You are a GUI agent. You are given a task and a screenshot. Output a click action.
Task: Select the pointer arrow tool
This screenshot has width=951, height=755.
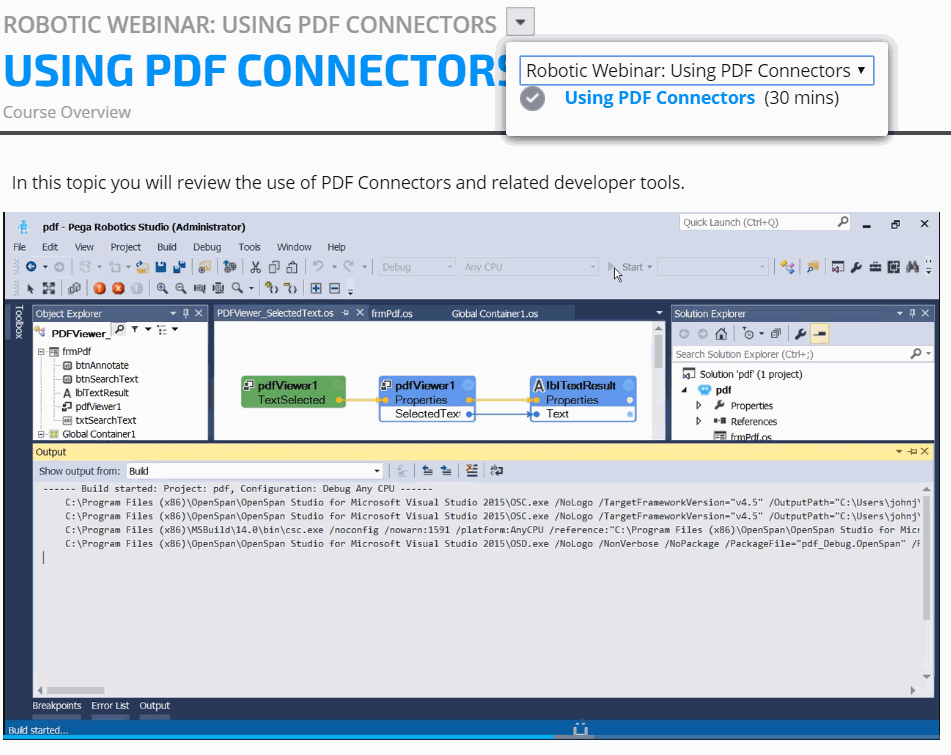[x=30, y=289]
